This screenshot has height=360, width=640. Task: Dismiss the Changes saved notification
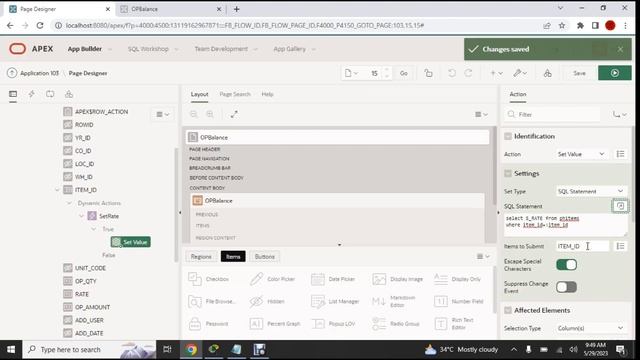pyautogui.click(x=620, y=49)
